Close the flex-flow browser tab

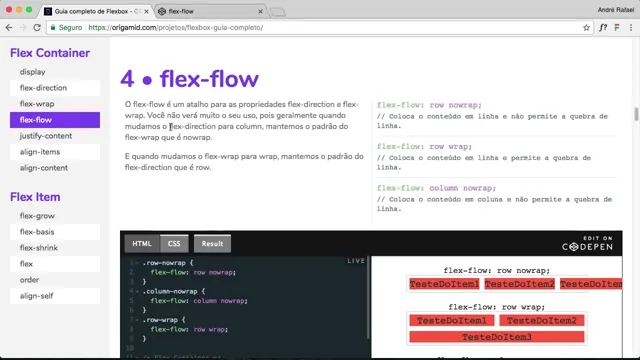pyautogui.click(x=260, y=11)
